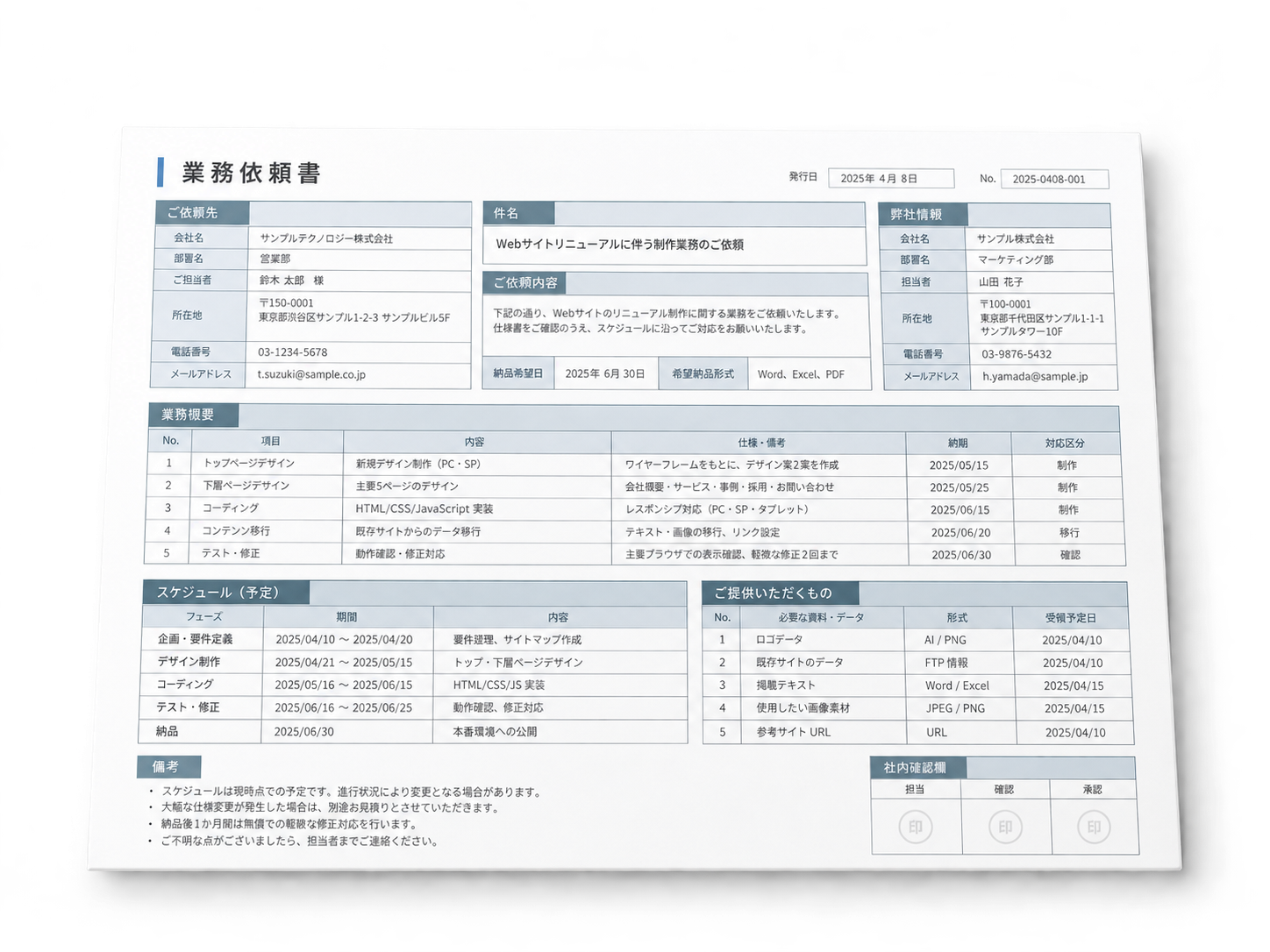Click "新規デザイン制作（PC・SP）" cell
Image resolution: width=1270 pixels, height=952 pixels.
pos(419,465)
